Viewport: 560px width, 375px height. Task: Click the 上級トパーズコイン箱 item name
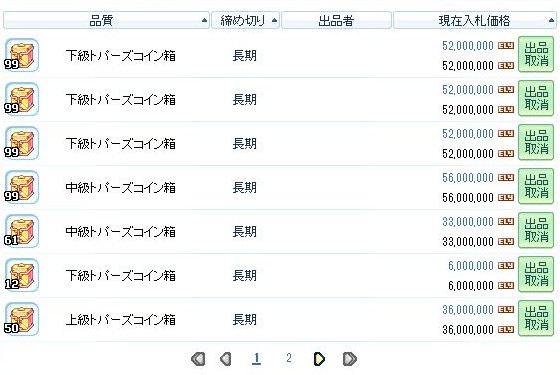click(x=121, y=320)
